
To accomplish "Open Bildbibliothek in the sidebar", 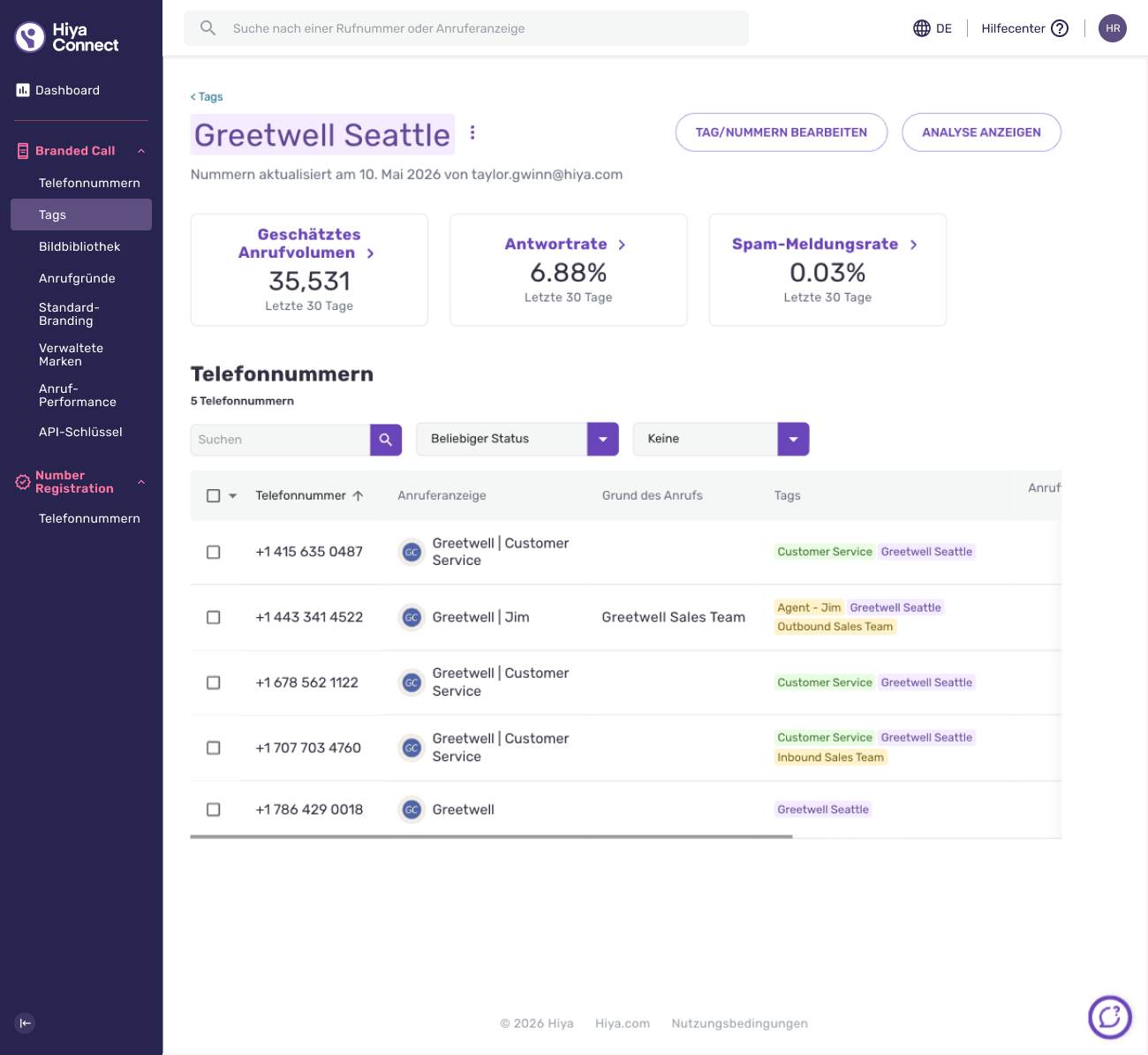I will coord(79,246).
